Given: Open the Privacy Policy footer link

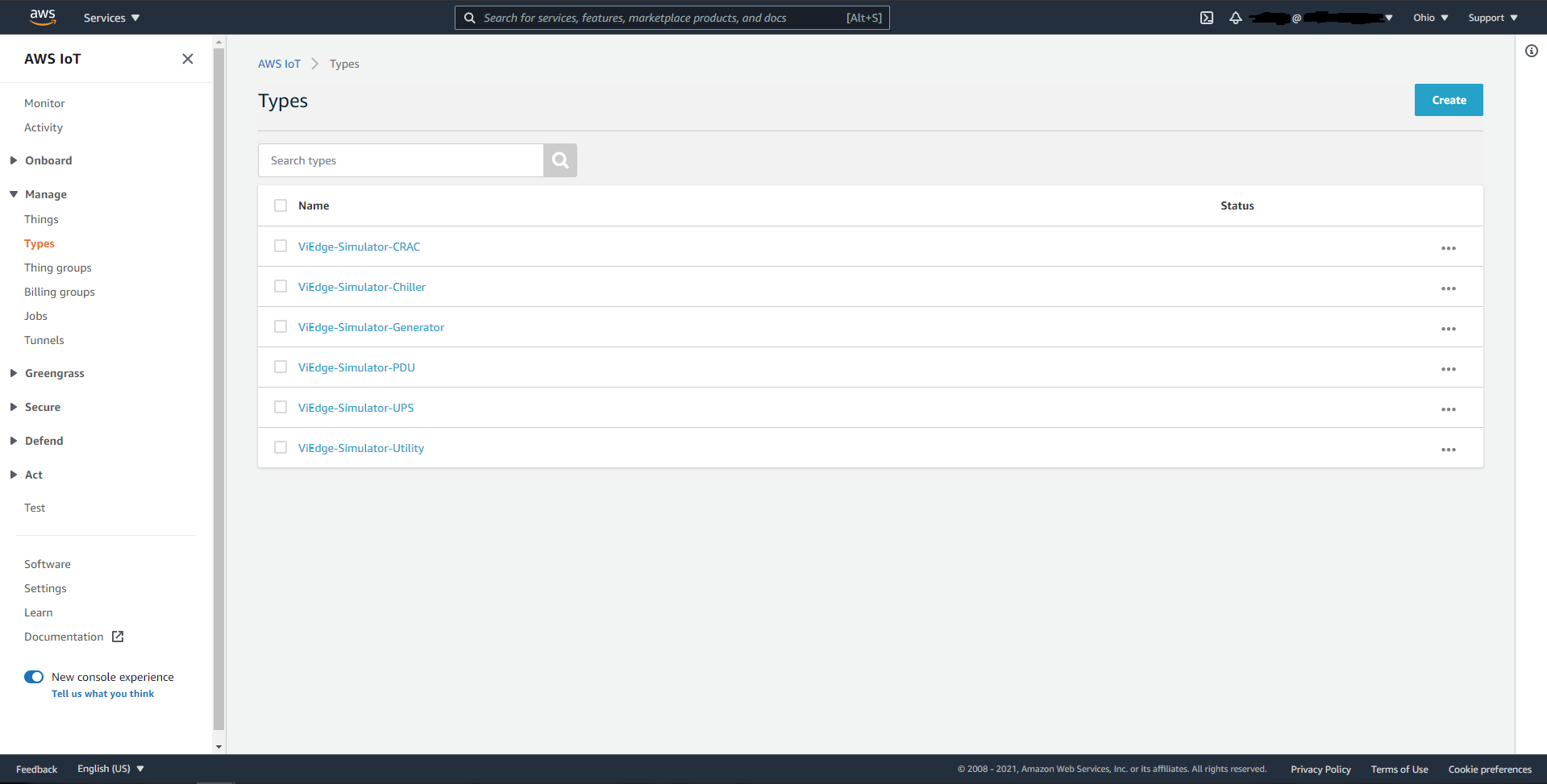Looking at the screenshot, I should 1320,769.
